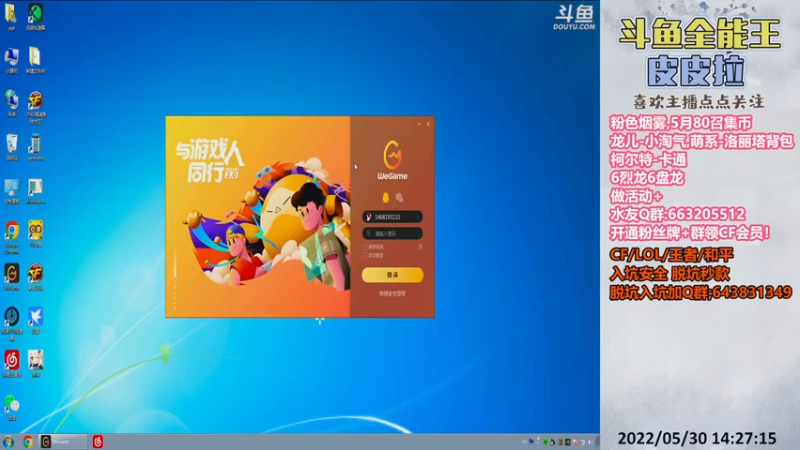800x450 pixels.
Task: Open the NetEase Cloud Music desktop shortcut
Action: tap(12, 363)
